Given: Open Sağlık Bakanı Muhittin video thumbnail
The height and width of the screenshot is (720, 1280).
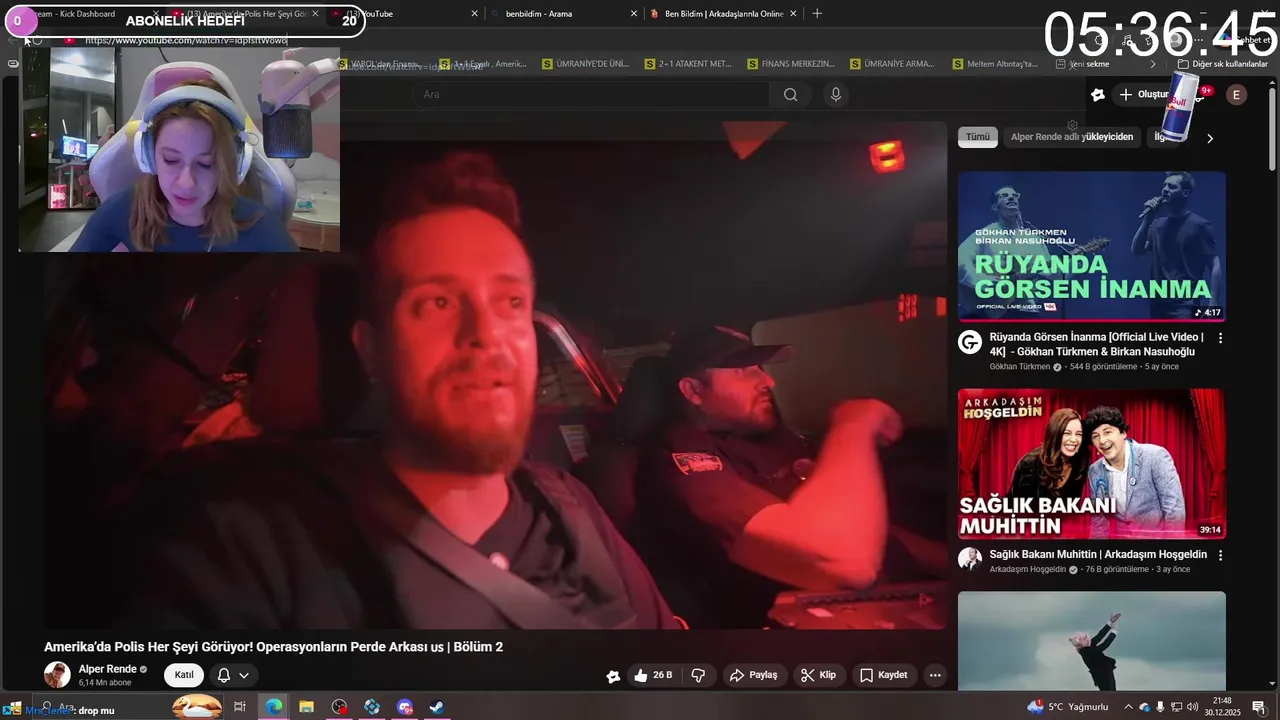Looking at the screenshot, I should [x=1092, y=464].
